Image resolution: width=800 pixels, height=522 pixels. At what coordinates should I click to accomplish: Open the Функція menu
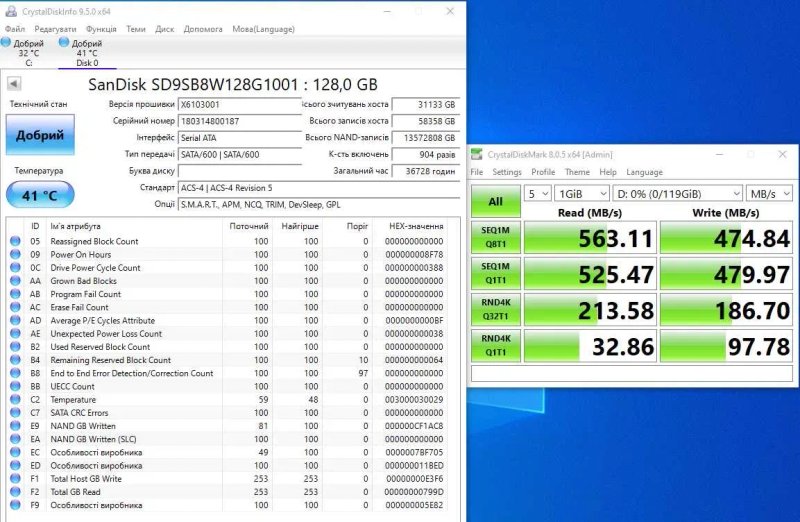pyautogui.click(x=101, y=29)
